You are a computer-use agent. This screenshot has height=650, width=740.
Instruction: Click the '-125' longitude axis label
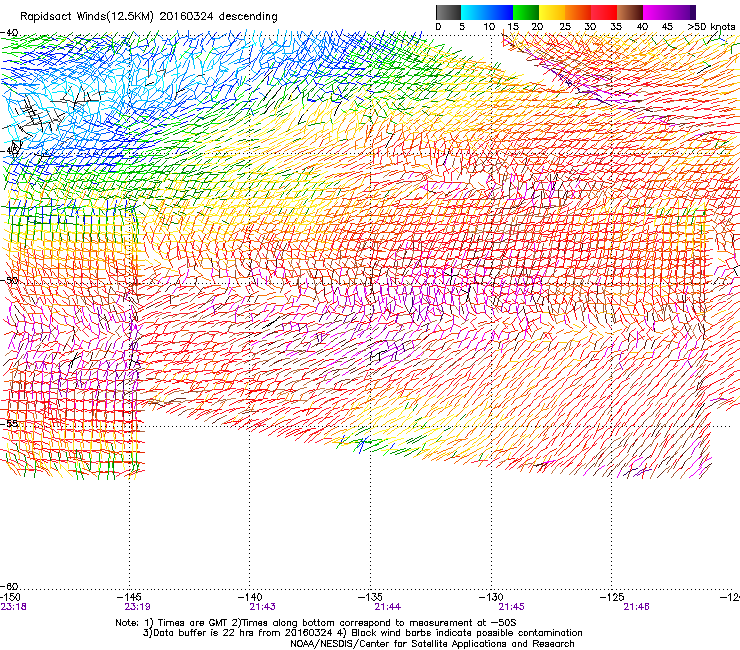[612, 597]
